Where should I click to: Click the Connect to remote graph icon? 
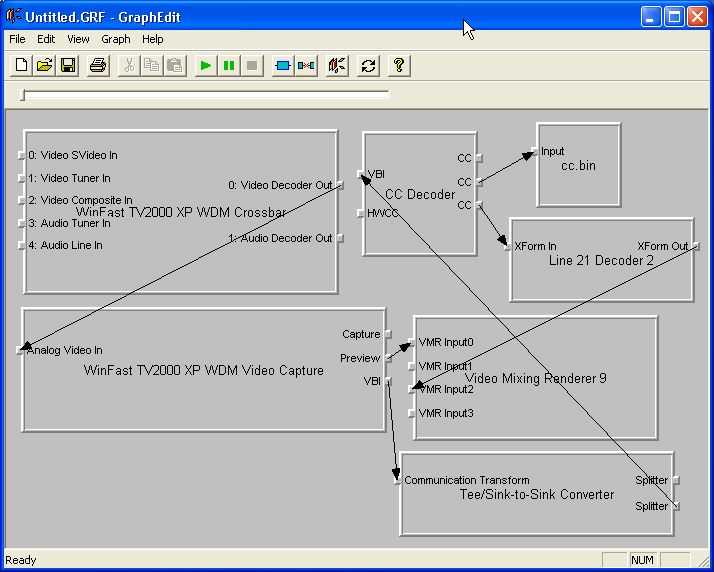pos(337,66)
